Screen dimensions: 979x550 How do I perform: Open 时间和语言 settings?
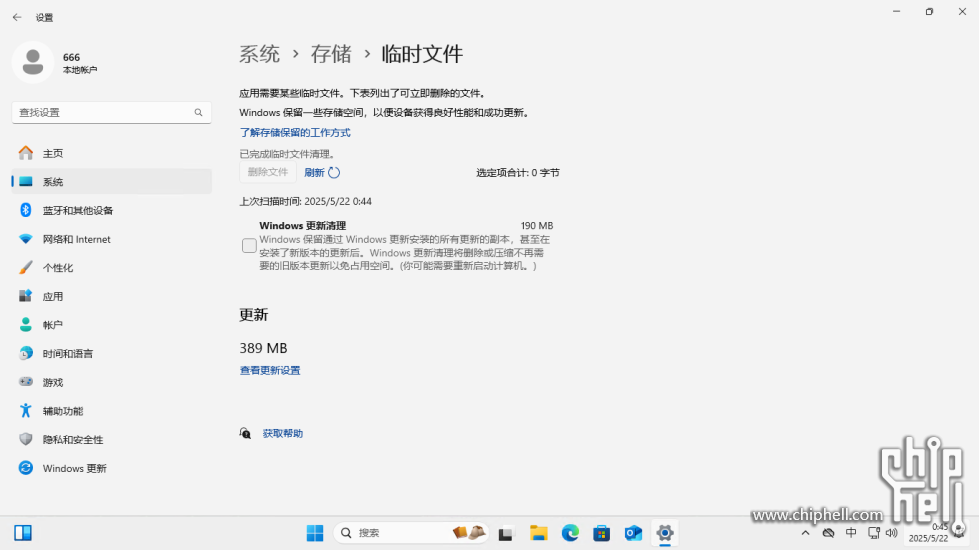[112, 354]
